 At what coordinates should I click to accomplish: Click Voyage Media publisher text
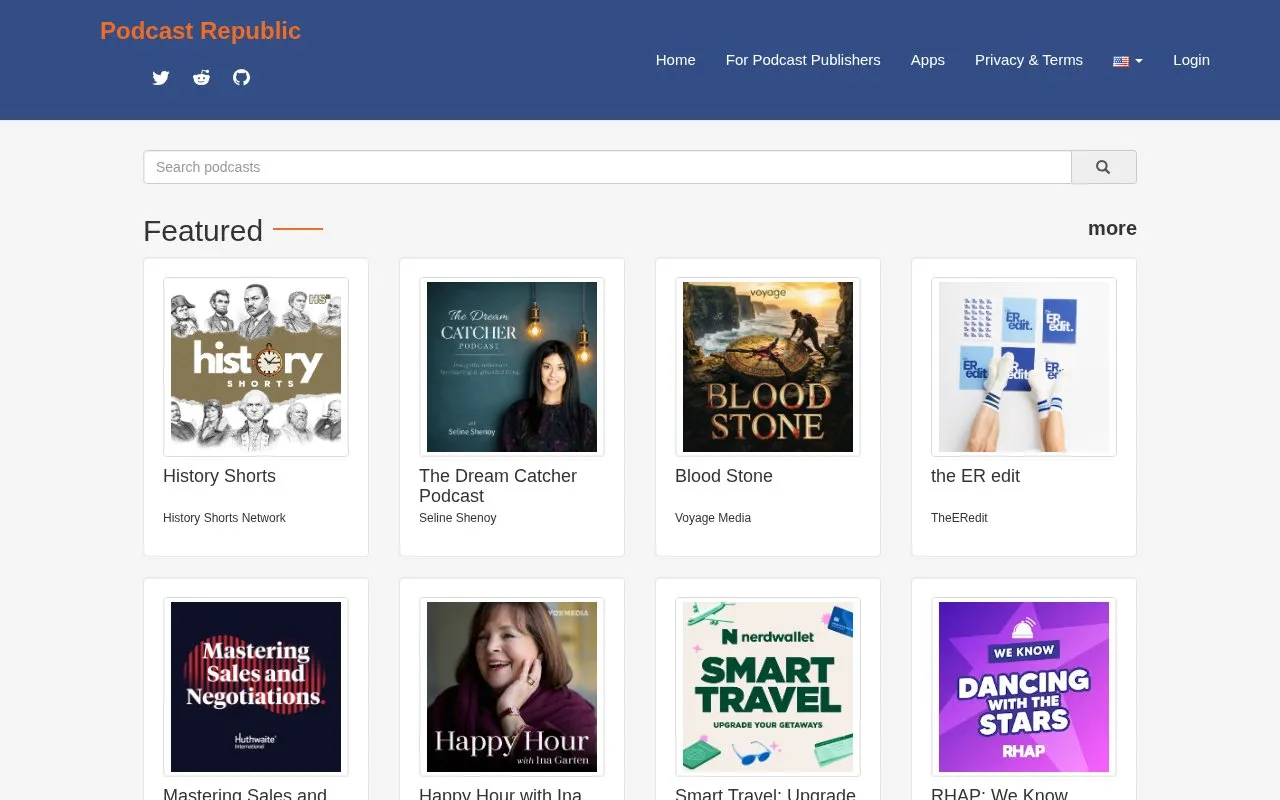pyautogui.click(x=713, y=518)
